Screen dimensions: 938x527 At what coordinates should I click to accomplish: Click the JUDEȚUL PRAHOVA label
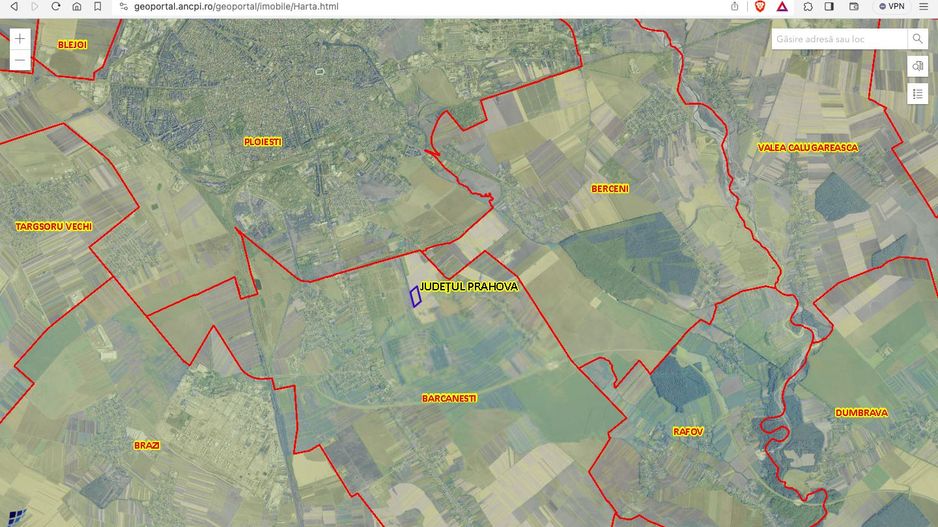468,287
